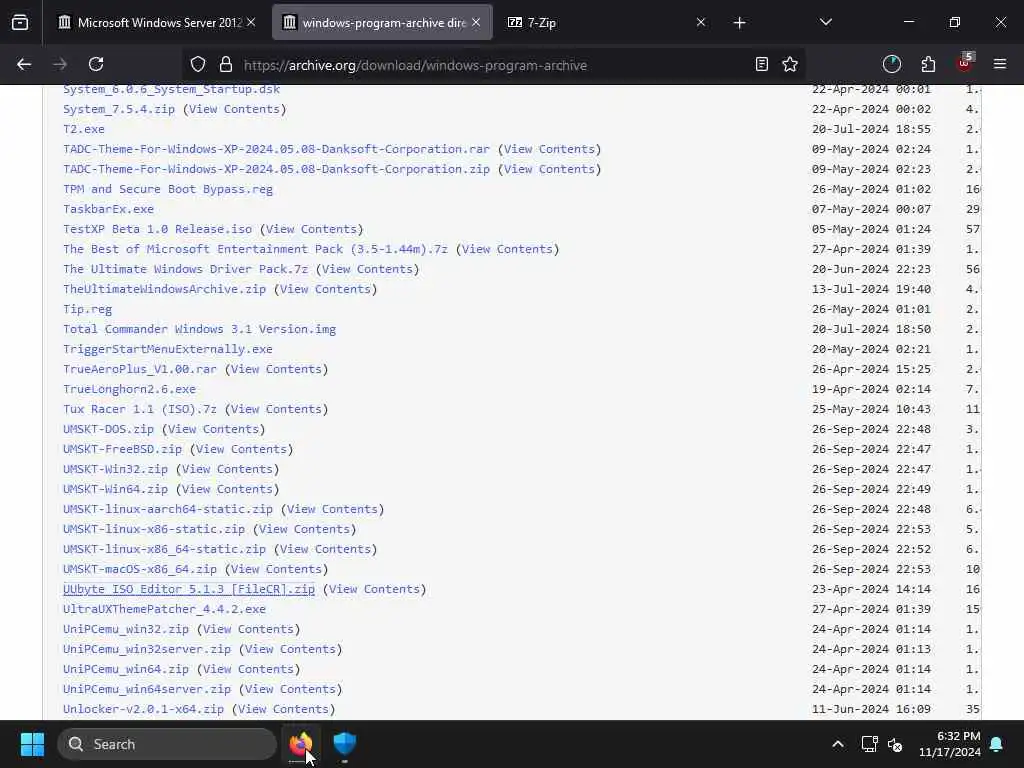This screenshot has width=1024, height=768.
Task: Close the Microsoft Windows Server 2012 tab
Action: pyautogui.click(x=251, y=22)
